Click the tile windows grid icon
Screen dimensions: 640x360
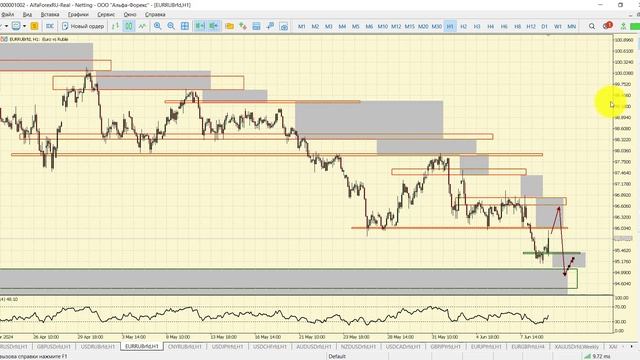(185, 26)
